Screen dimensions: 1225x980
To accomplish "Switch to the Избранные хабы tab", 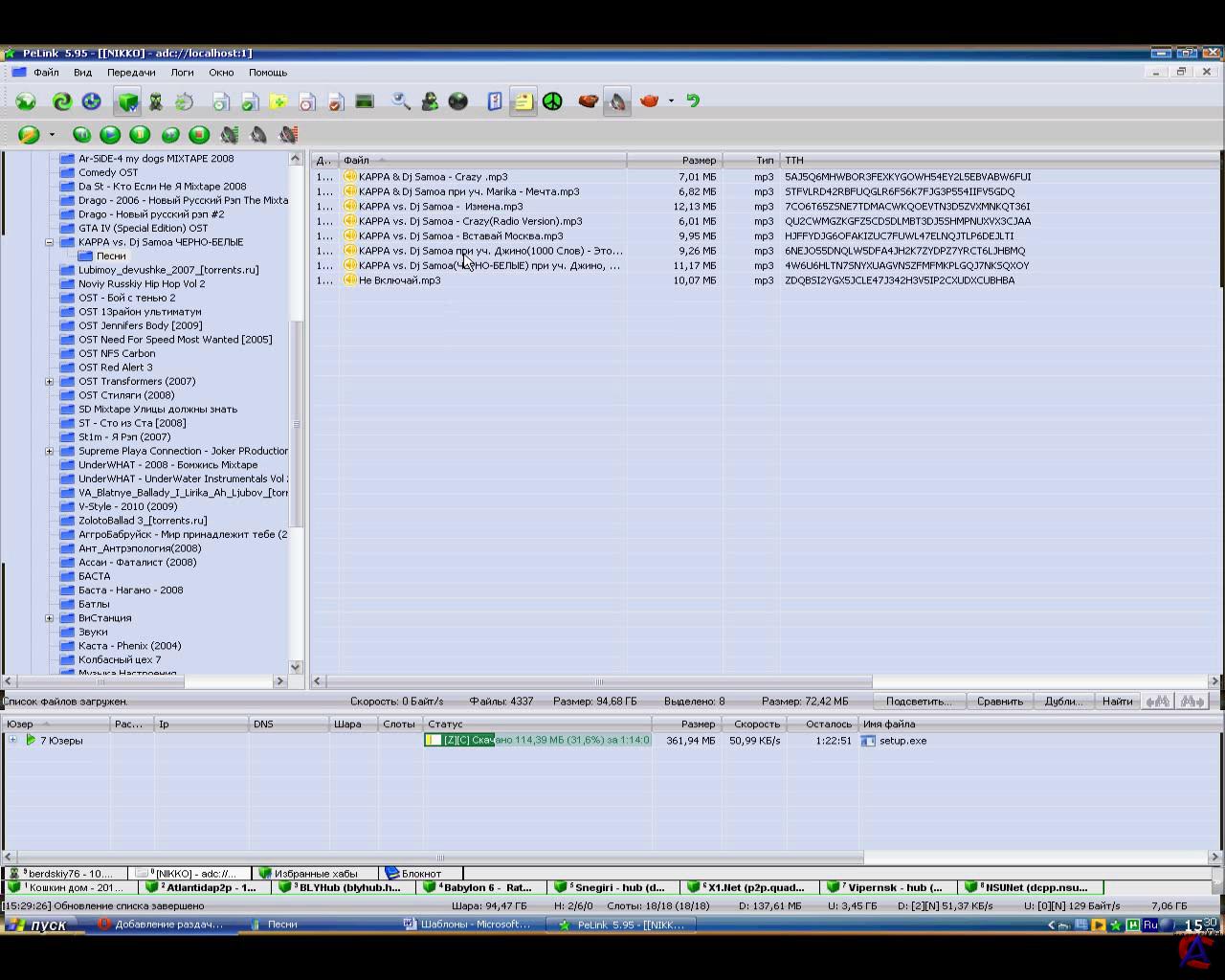I will (315, 873).
